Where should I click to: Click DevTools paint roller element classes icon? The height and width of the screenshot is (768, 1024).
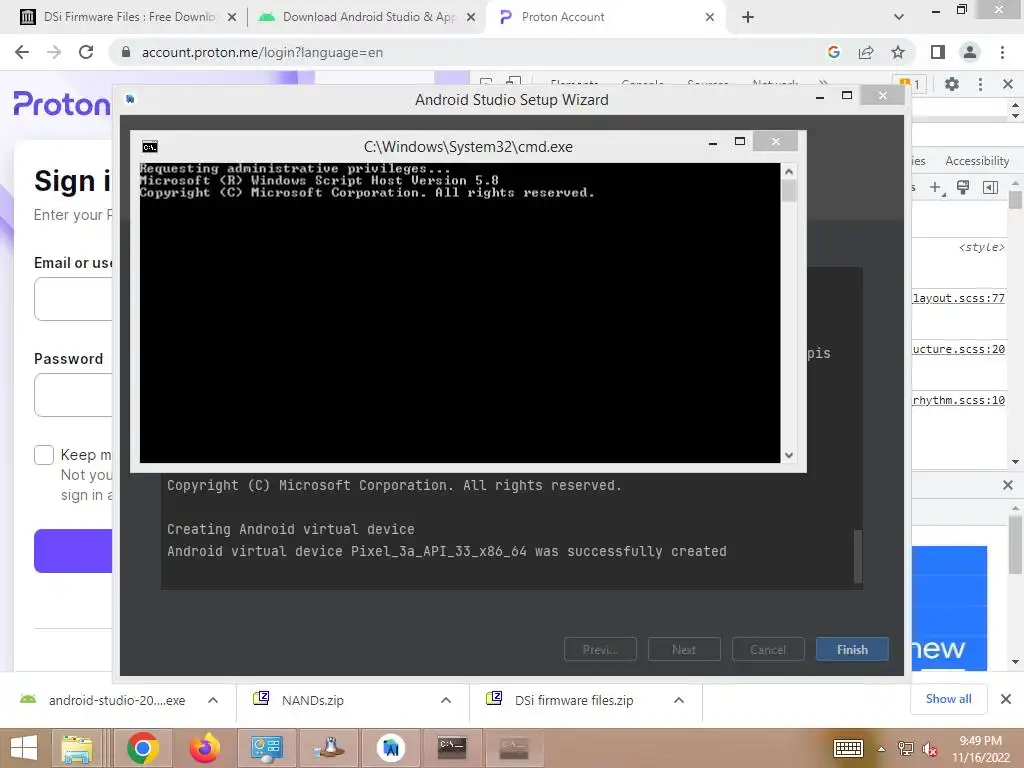click(x=963, y=188)
